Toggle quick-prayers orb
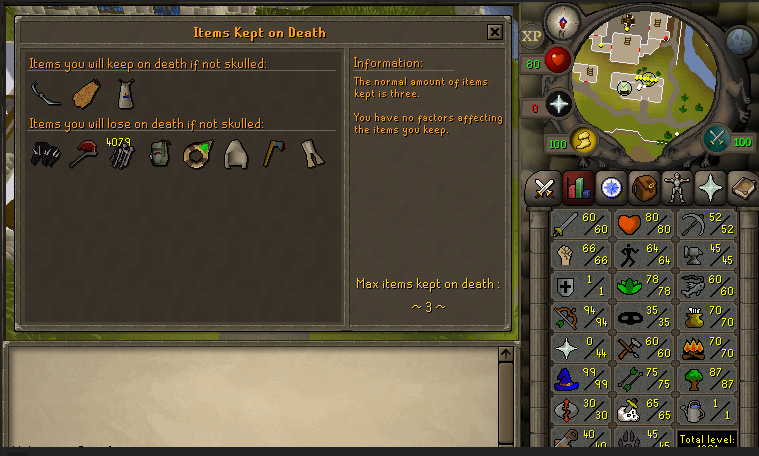 point(559,105)
